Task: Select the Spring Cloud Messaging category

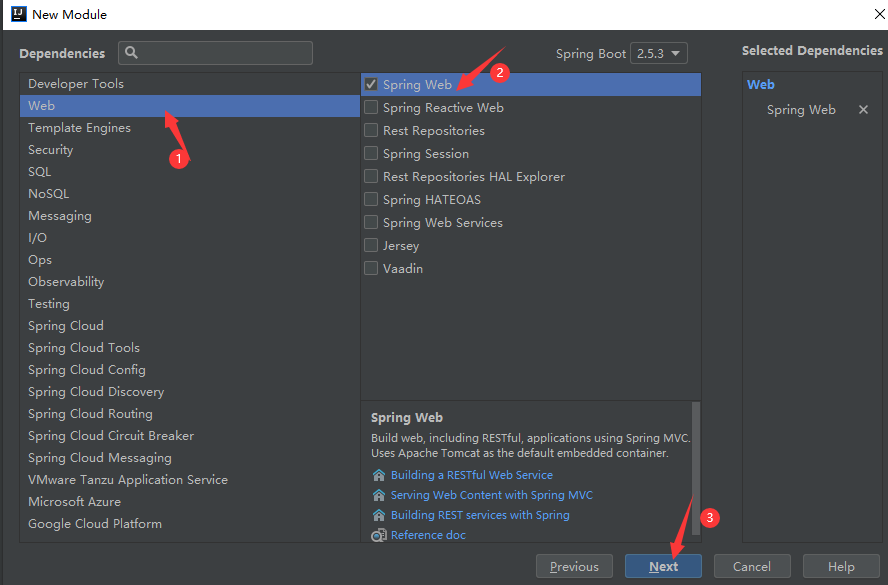Action: pos(190,458)
